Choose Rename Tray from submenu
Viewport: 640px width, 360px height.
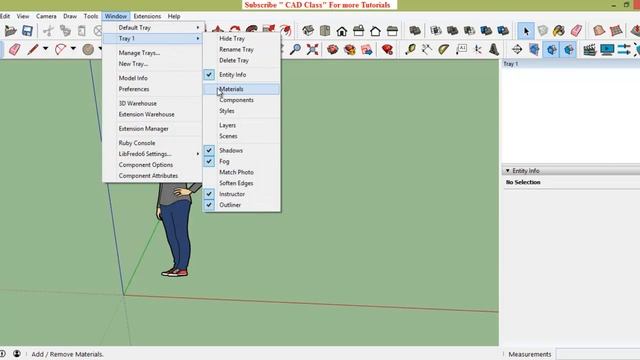(241, 49)
